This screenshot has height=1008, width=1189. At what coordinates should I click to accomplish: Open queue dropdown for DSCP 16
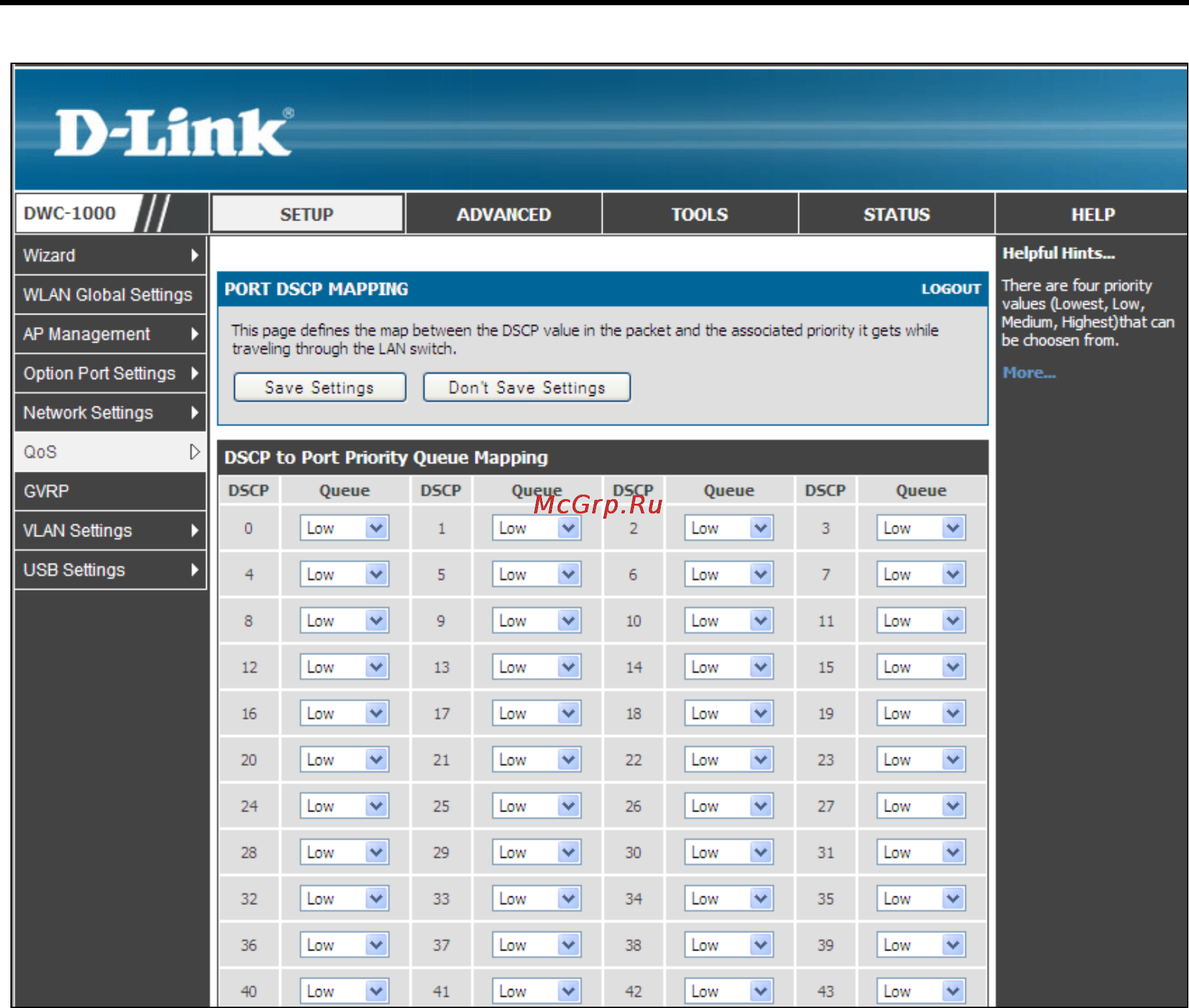tap(344, 713)
